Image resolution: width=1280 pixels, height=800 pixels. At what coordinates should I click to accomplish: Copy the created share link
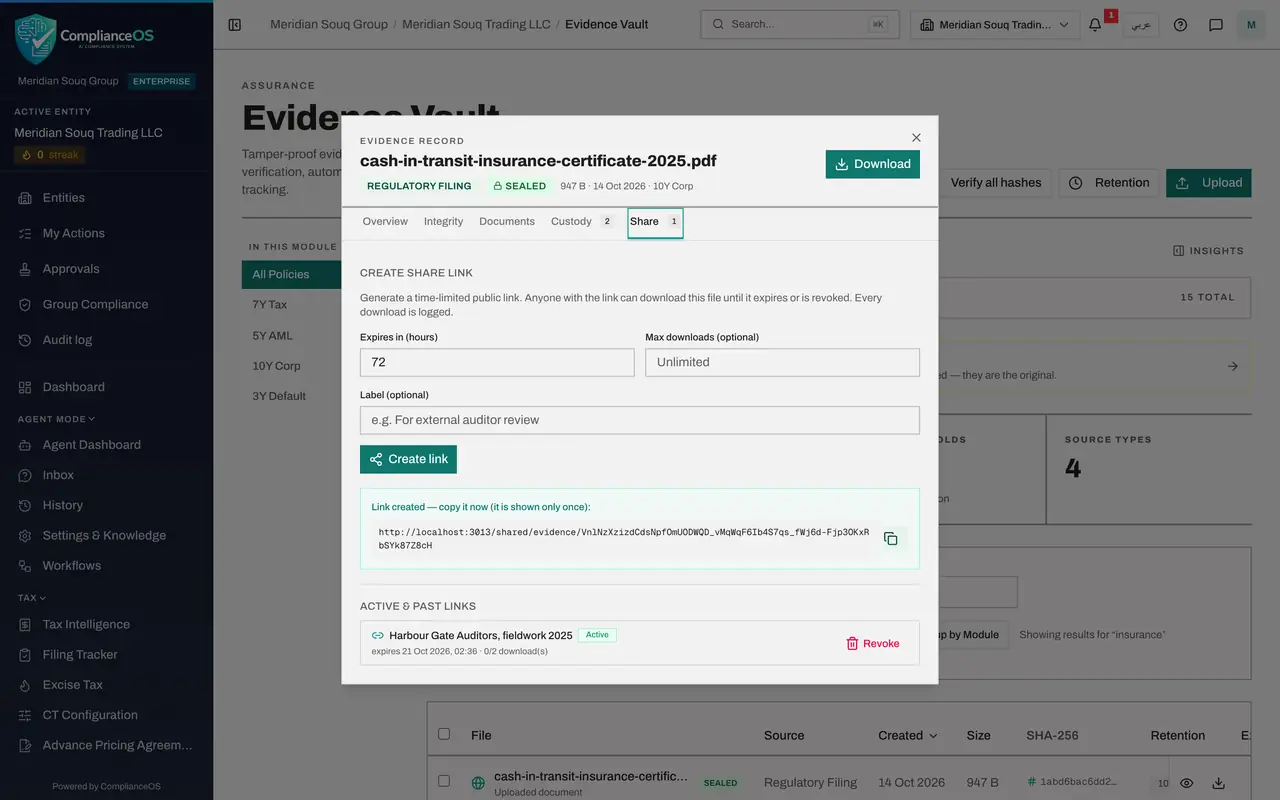coord(890,538)
